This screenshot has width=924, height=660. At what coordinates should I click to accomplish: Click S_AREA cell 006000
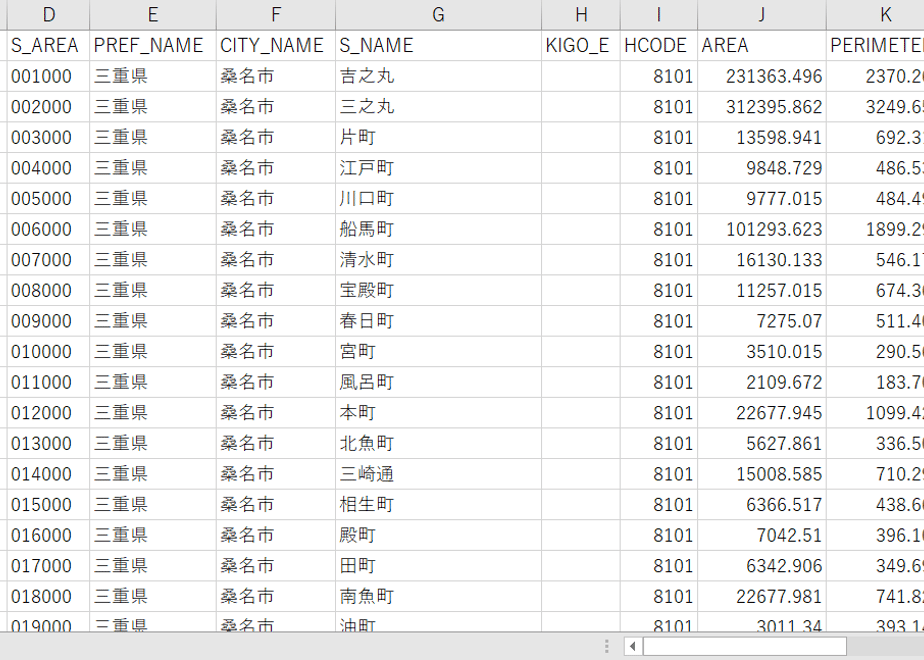[x=48, y=229]
